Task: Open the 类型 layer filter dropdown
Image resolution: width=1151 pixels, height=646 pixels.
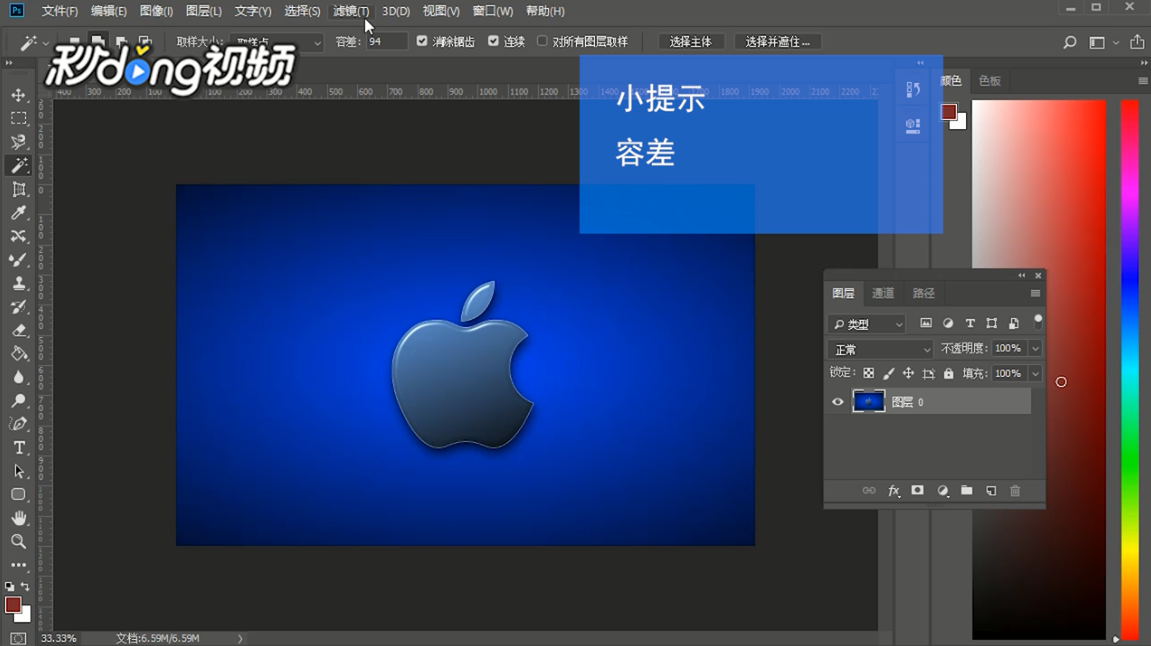Action: pos(867,324)
